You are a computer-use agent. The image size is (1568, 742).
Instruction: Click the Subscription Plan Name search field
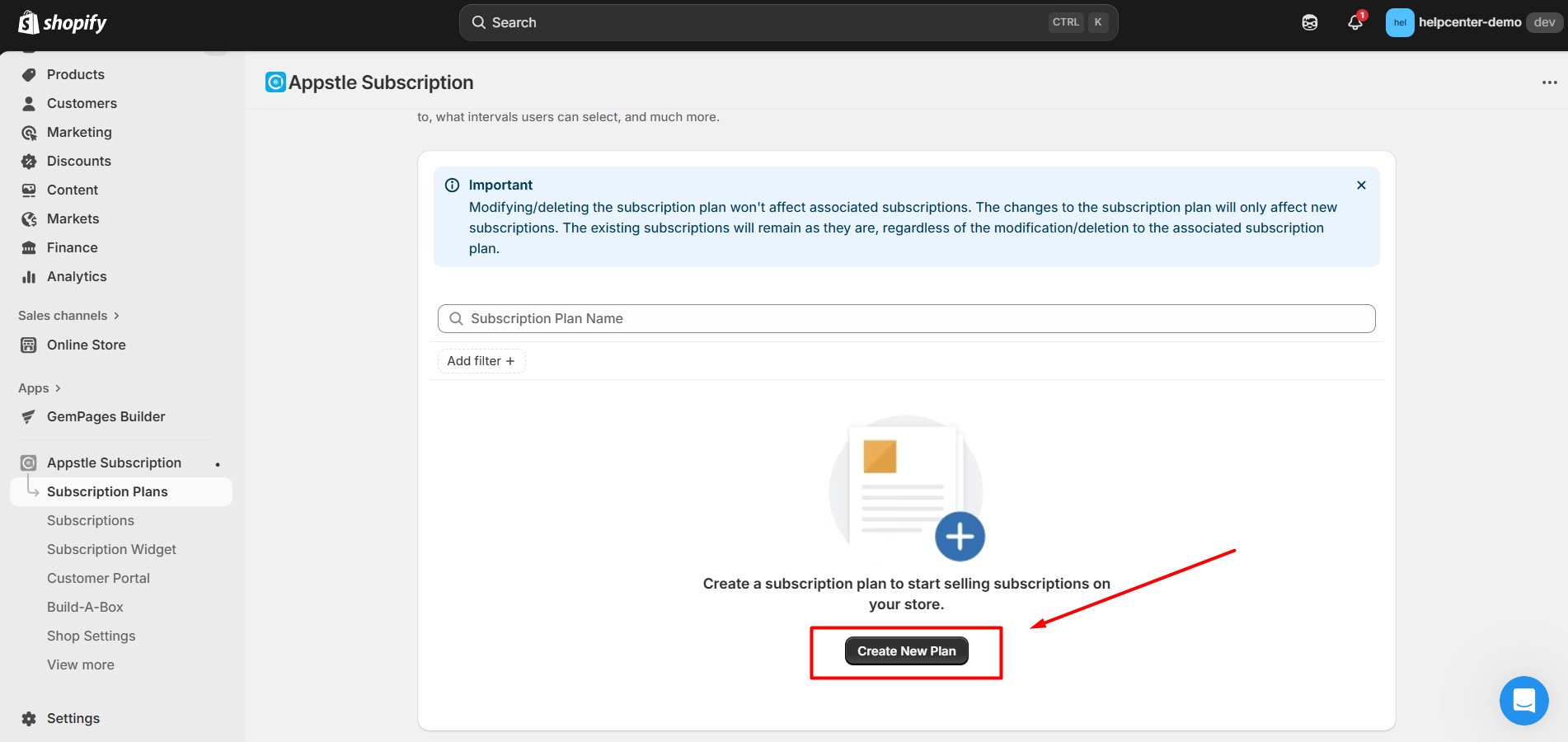coord(905,318)
